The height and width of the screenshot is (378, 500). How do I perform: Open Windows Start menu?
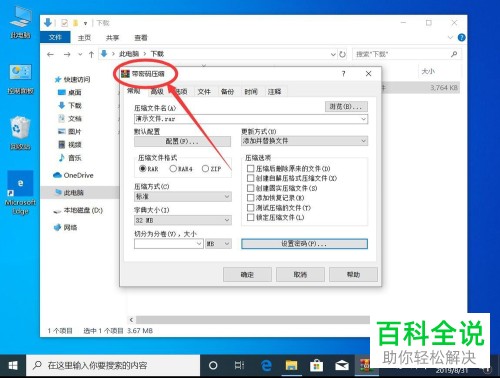point(13,366)
